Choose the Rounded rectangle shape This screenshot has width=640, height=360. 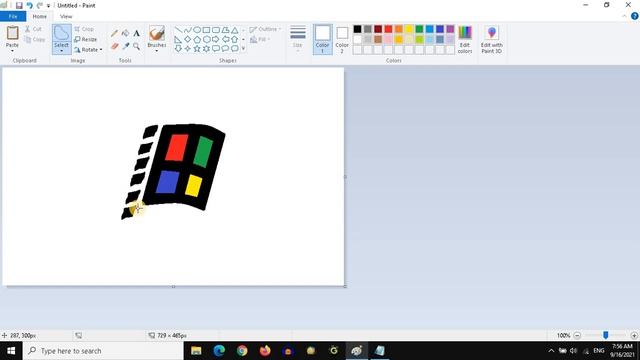(x=216, y=30)
